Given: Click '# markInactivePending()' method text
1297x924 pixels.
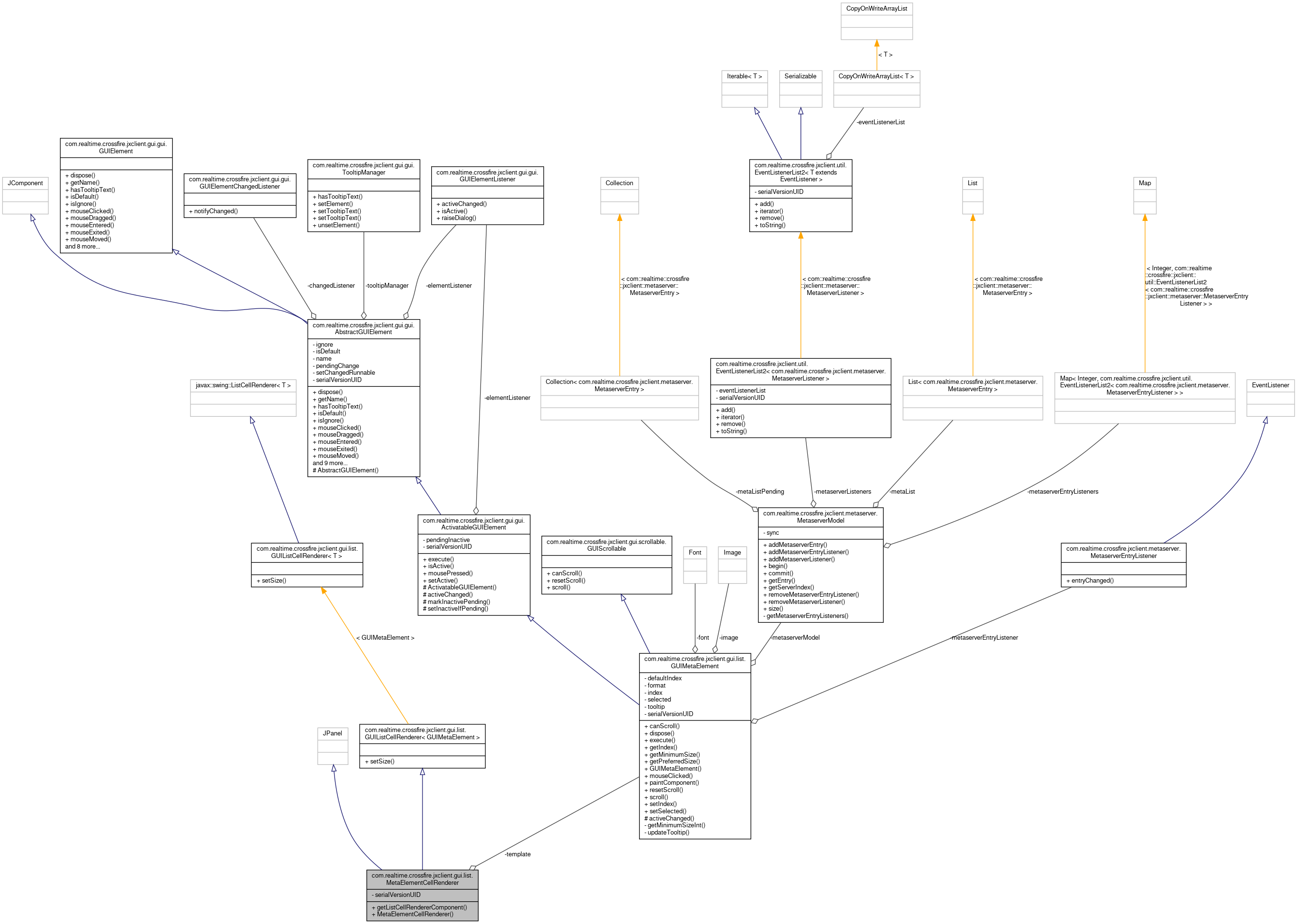Looking at the screenshot, I should [456, 601].
